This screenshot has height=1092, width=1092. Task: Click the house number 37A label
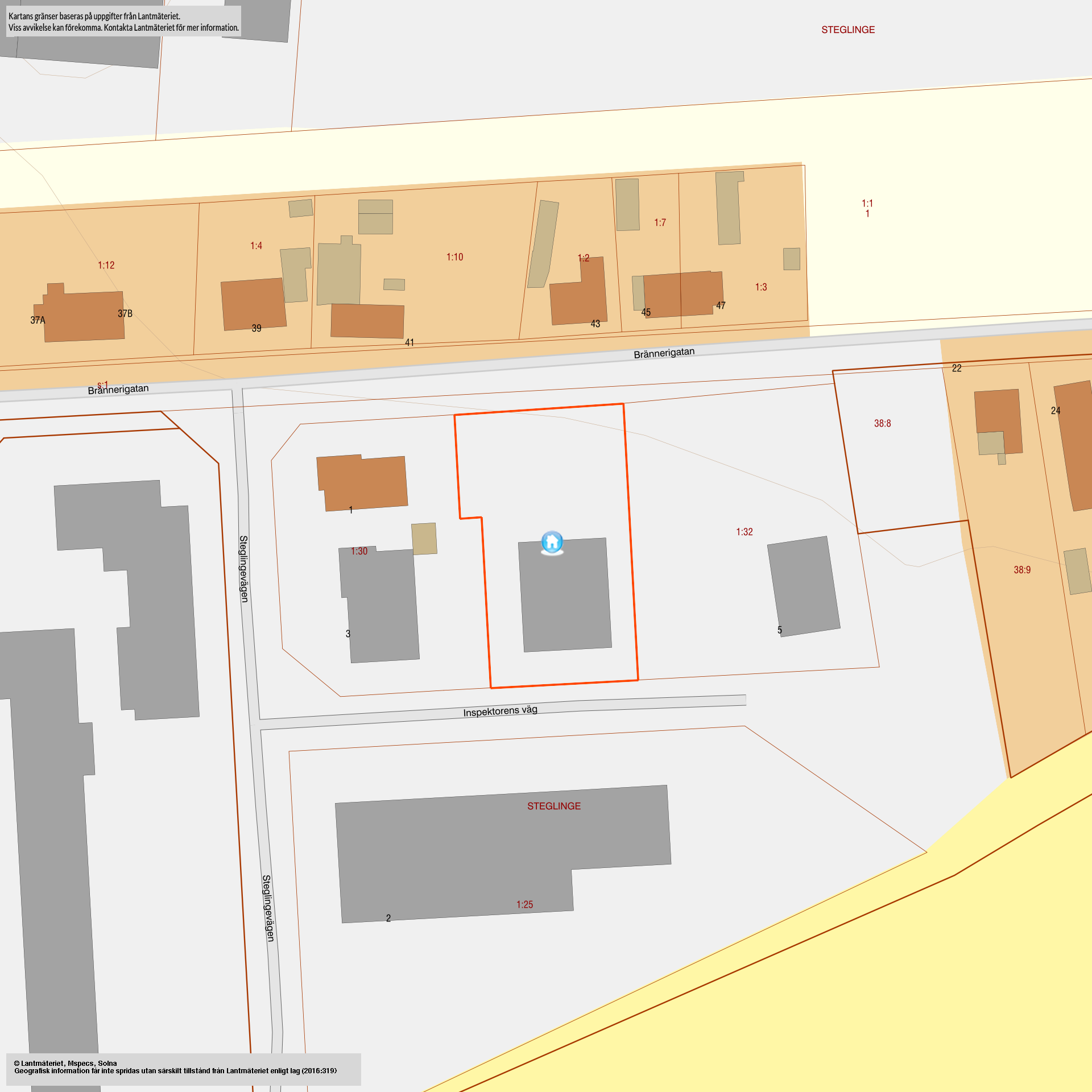(38, 320)
